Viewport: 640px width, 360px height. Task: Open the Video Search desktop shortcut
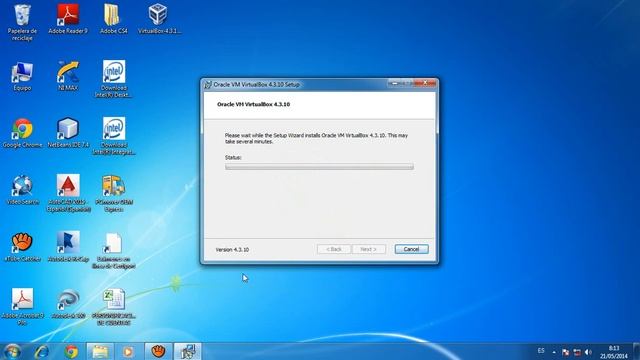point(22,190)
